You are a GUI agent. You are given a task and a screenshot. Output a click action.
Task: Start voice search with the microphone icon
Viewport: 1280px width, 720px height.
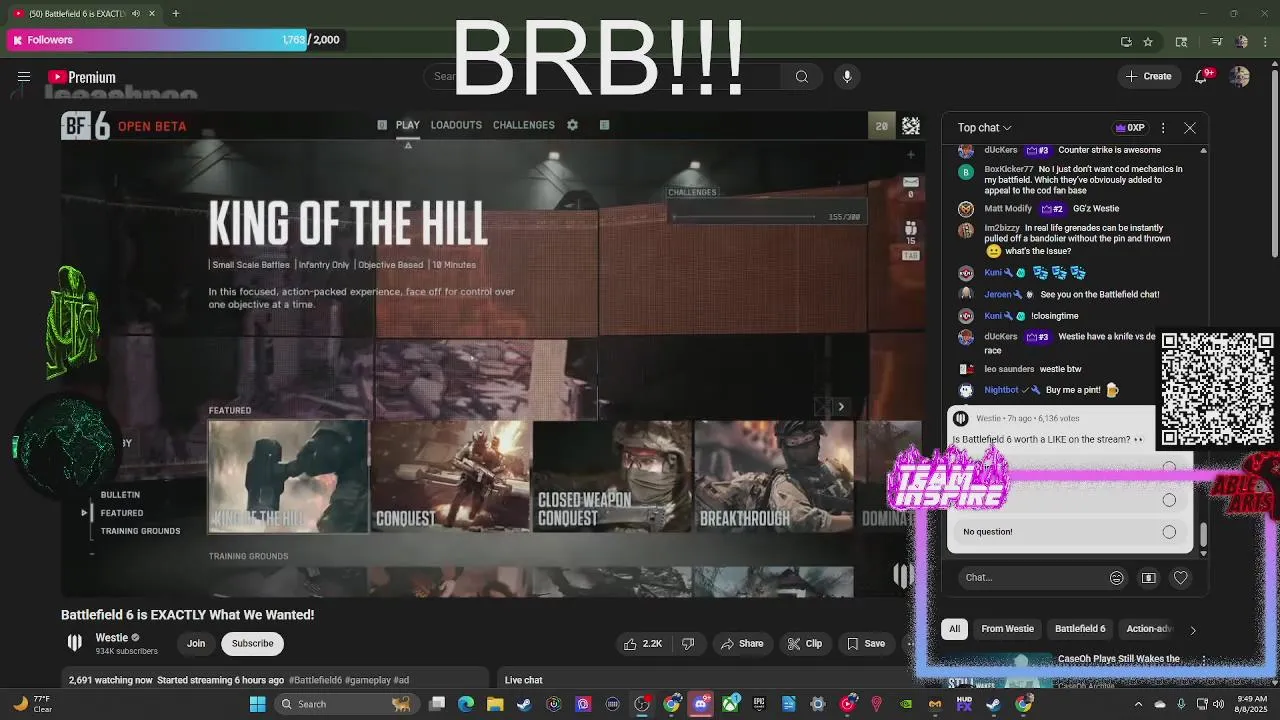(847, 77)
